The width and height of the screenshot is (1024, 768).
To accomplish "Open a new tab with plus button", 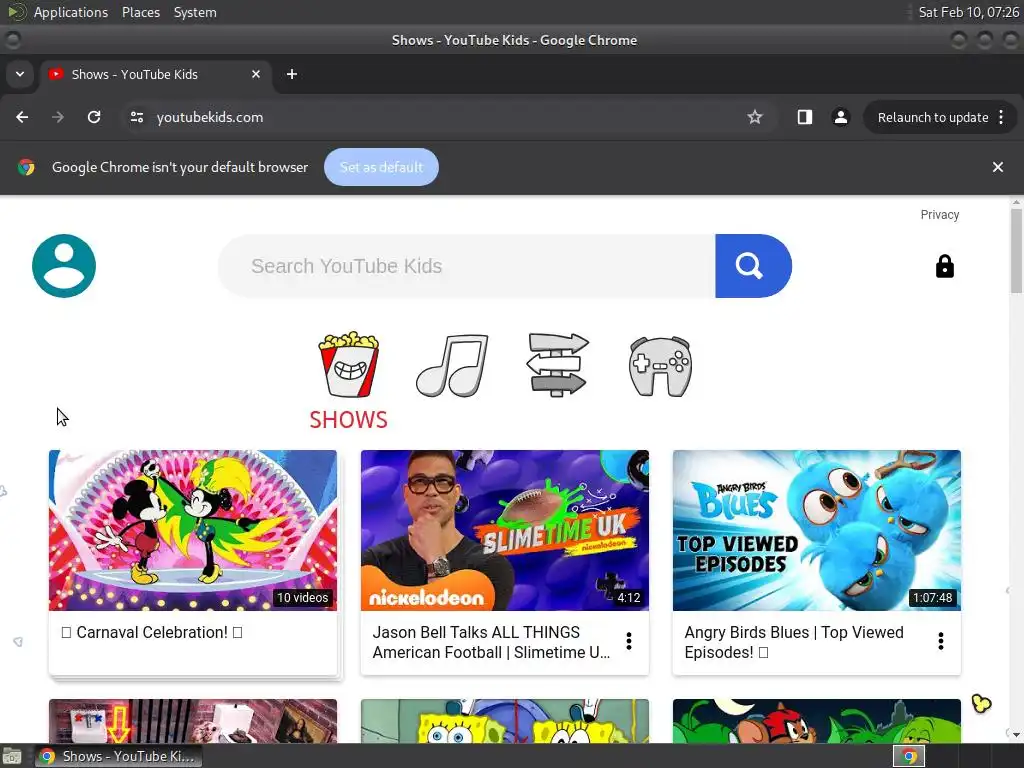I will (x=292, y=74).
